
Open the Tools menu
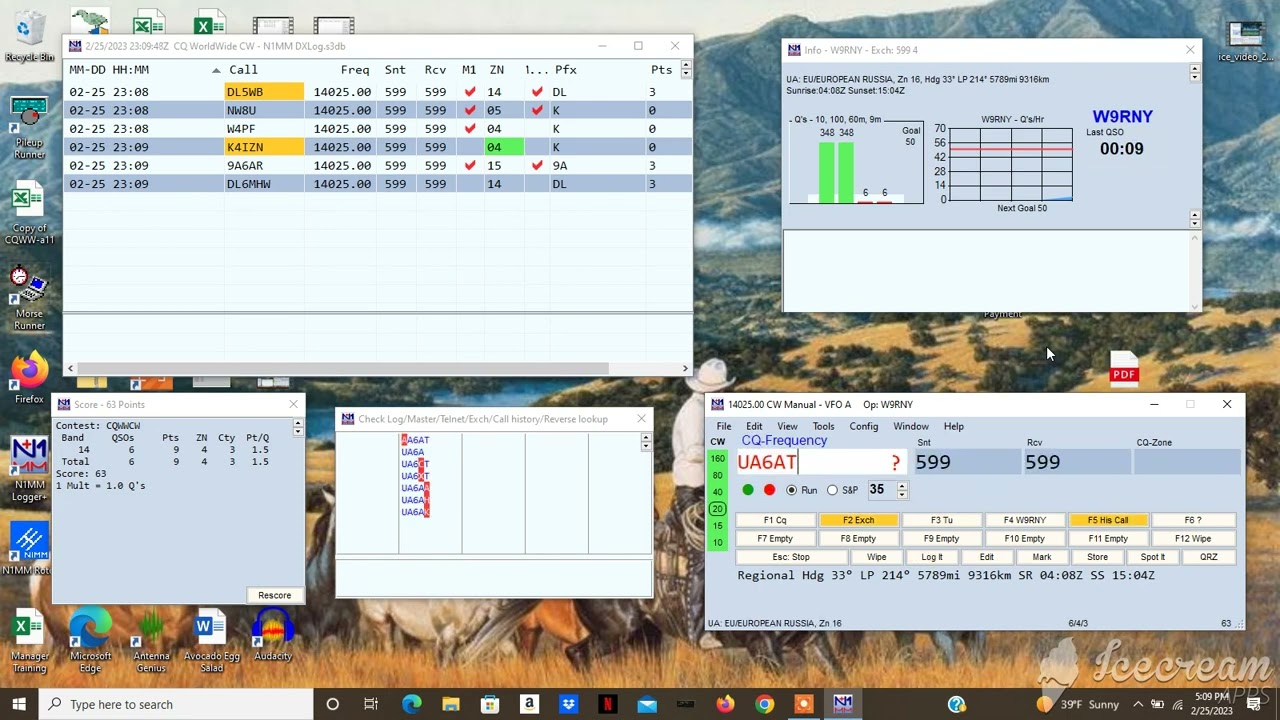point(823,426)
